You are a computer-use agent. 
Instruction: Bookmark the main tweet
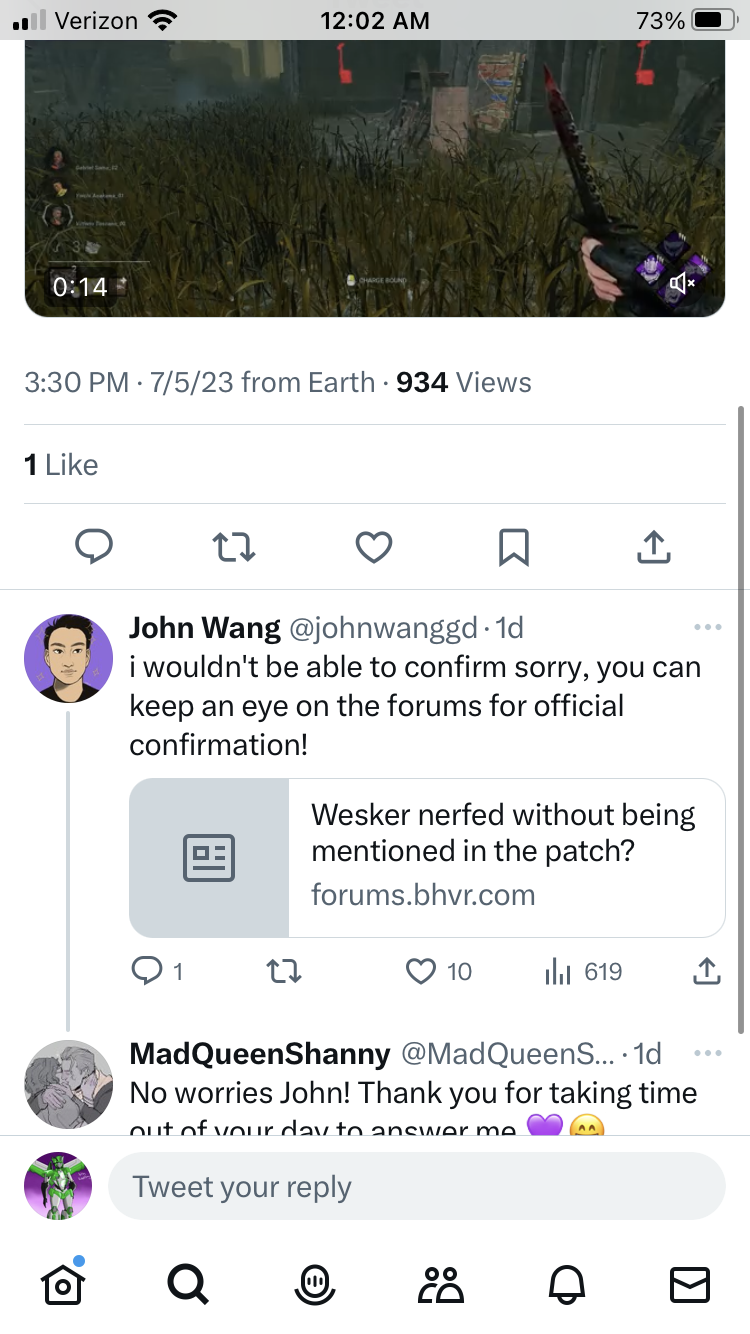pos(513,546)
